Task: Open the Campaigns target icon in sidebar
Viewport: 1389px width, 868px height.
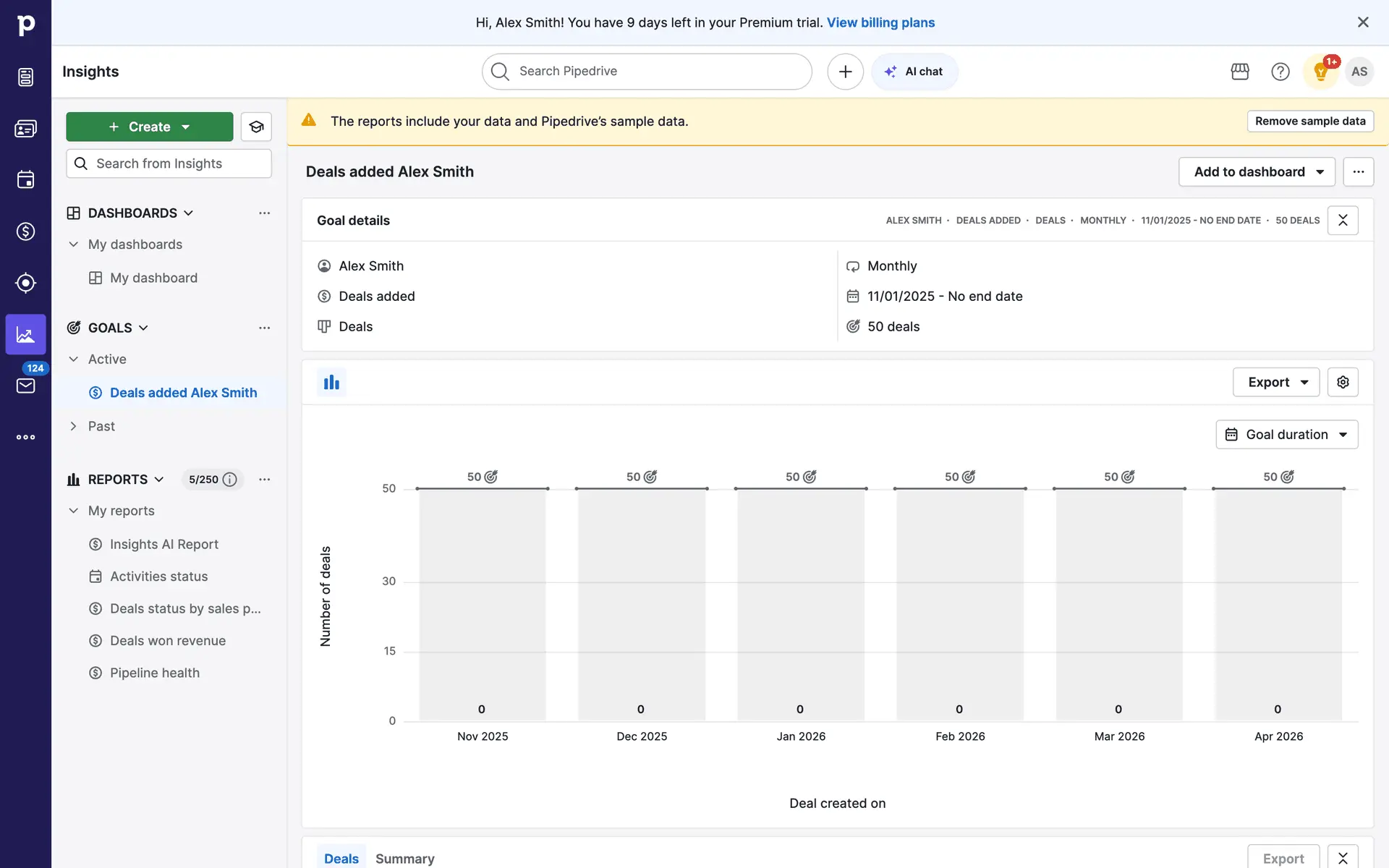Action: click(x=25, y=283)
